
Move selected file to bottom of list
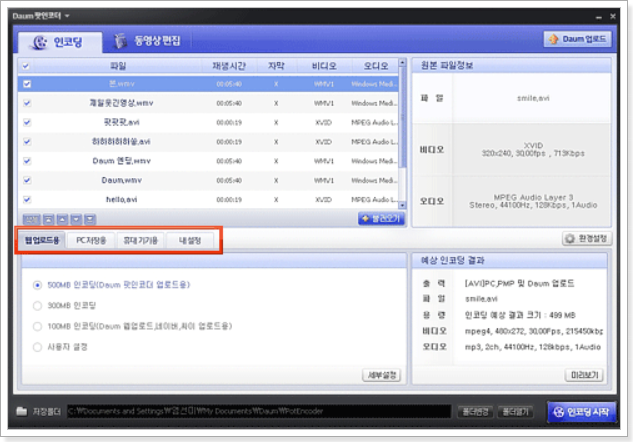90,219
